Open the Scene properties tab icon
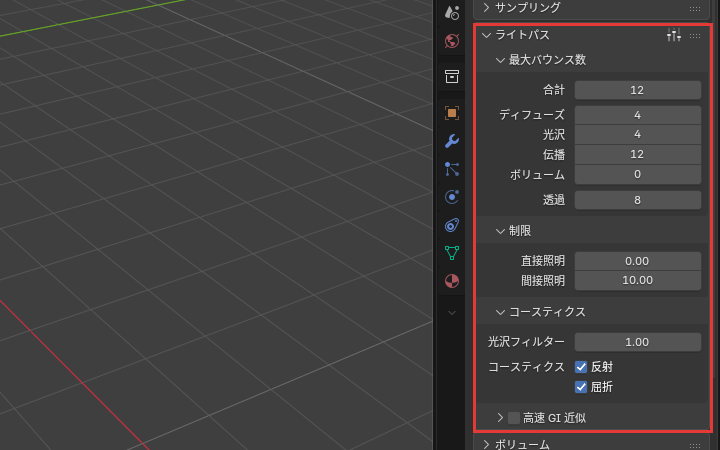The width and height of the screenshot is (720, 450). click(452, 12)
